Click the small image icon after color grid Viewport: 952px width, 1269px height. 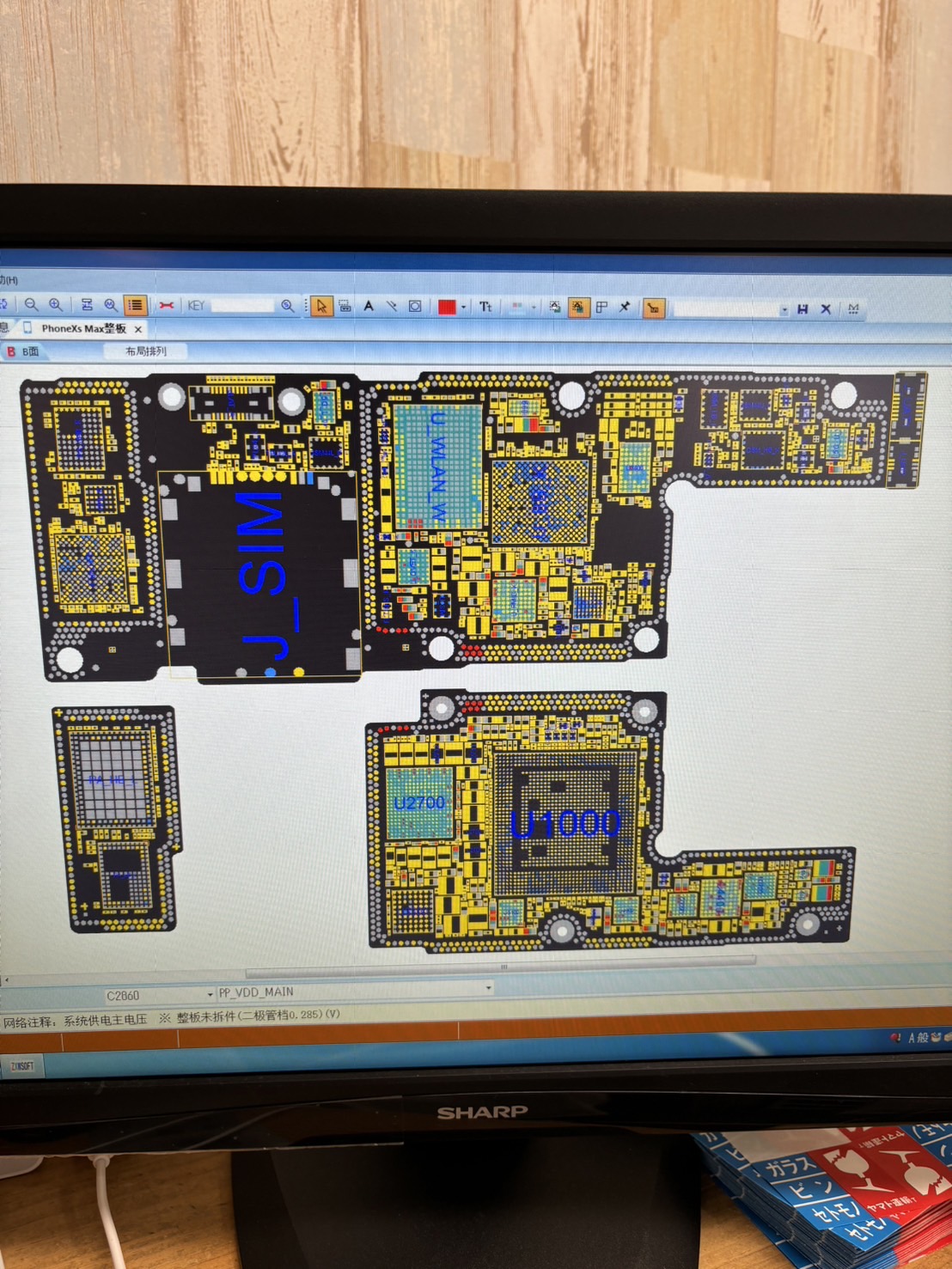click(x=555, y=307)
